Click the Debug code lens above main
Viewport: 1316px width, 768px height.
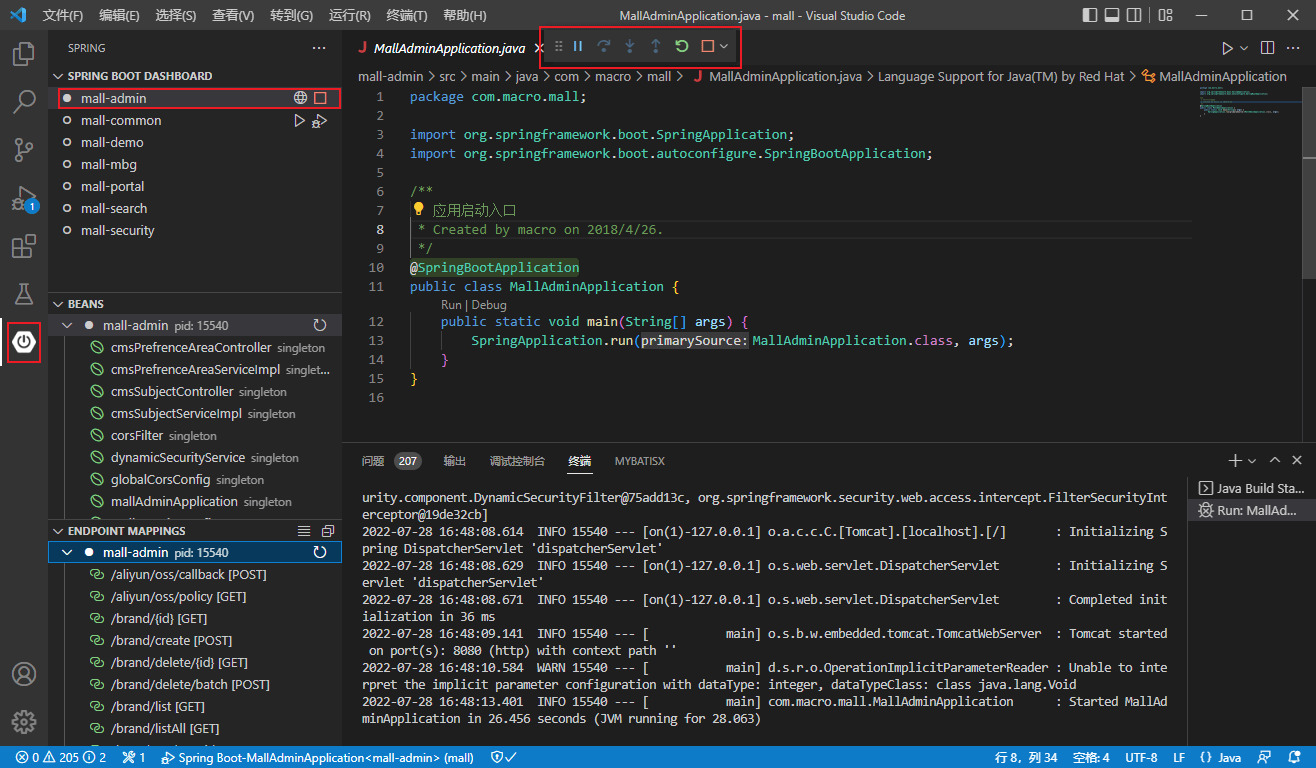pos(489,305)
